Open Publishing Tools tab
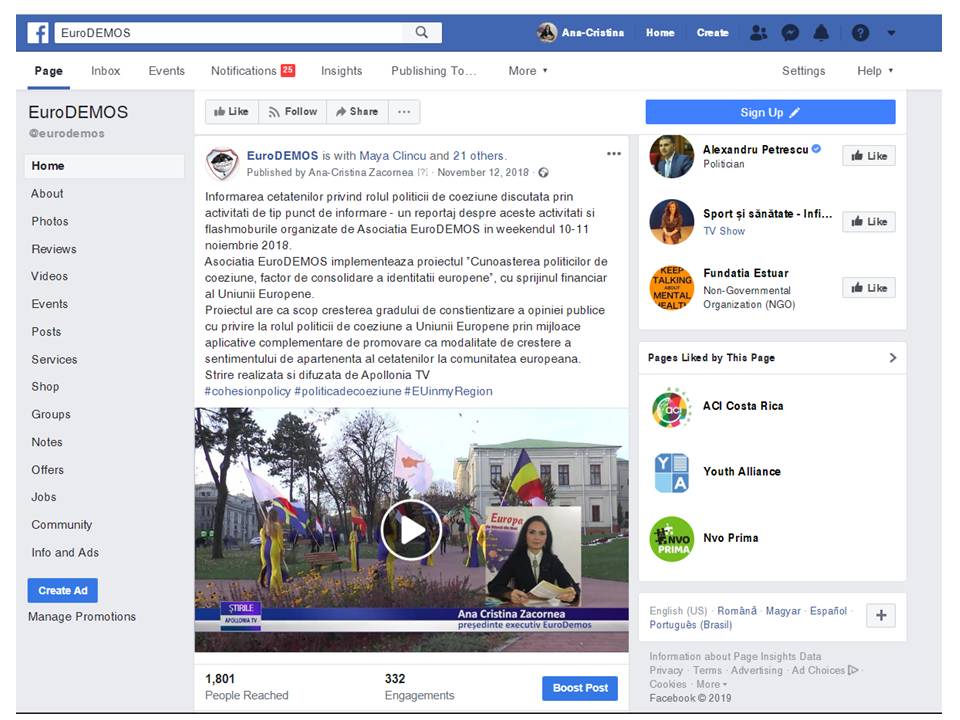This screenshot has height=720, width=960. (x=433, y=71)
